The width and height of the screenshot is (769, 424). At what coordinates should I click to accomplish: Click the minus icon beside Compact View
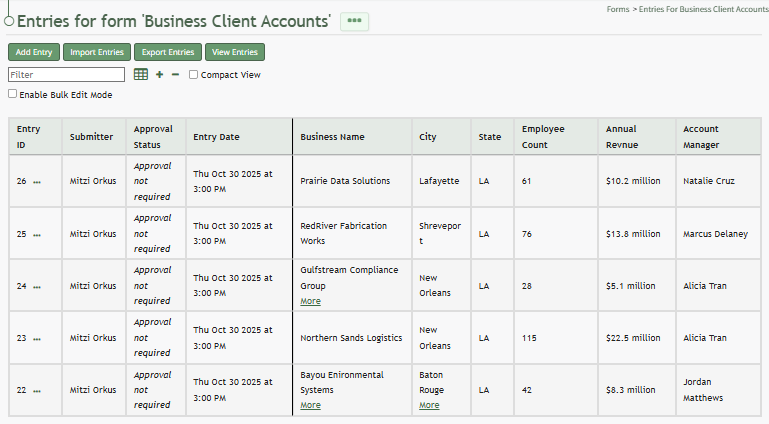175,75
